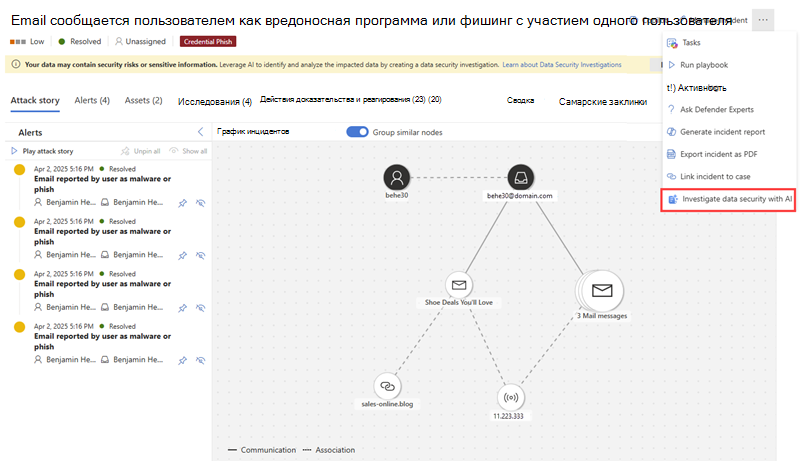Click the Communication legend entry

click(262, 450)
